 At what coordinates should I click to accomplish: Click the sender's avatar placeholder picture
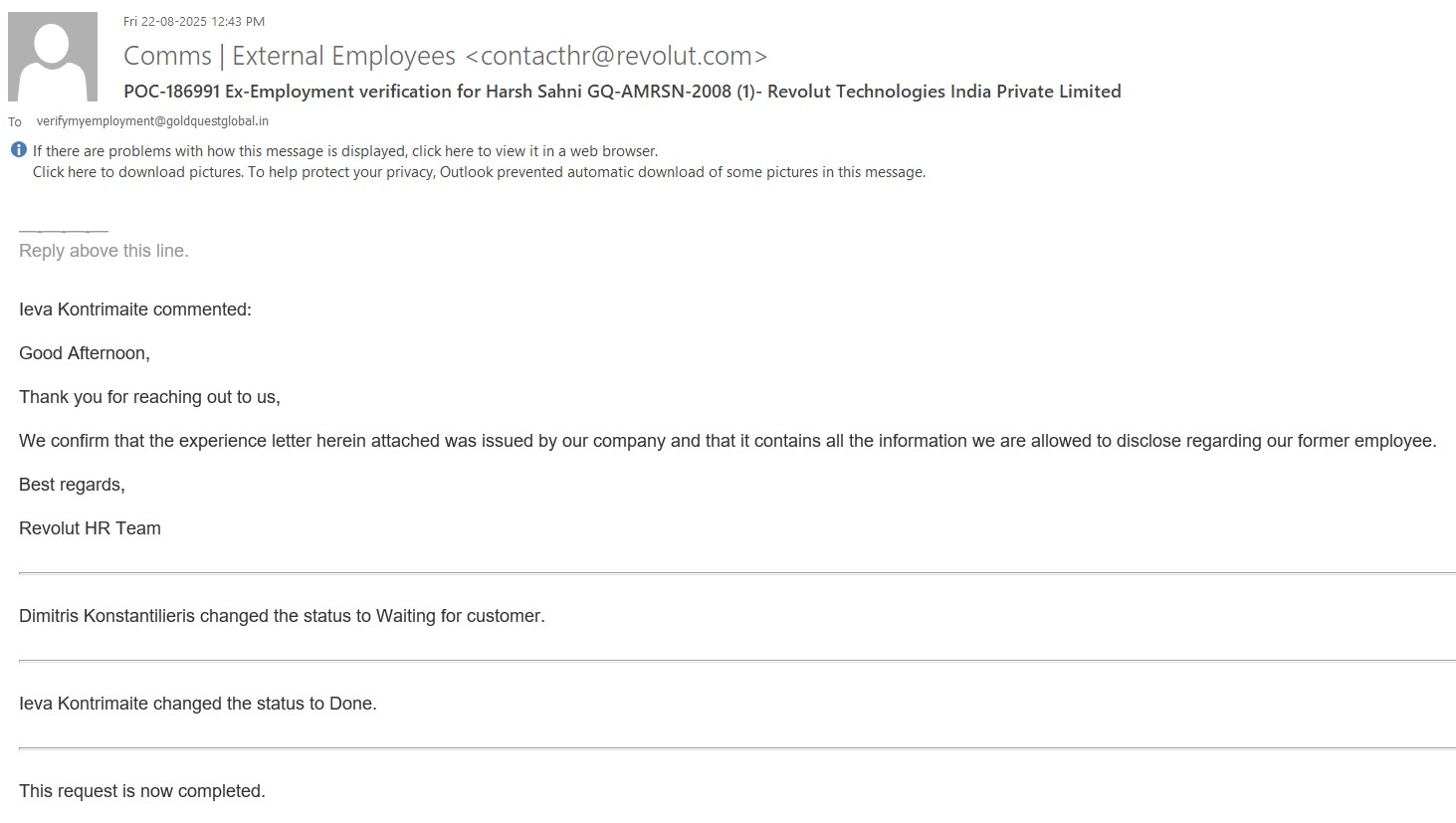53,57
